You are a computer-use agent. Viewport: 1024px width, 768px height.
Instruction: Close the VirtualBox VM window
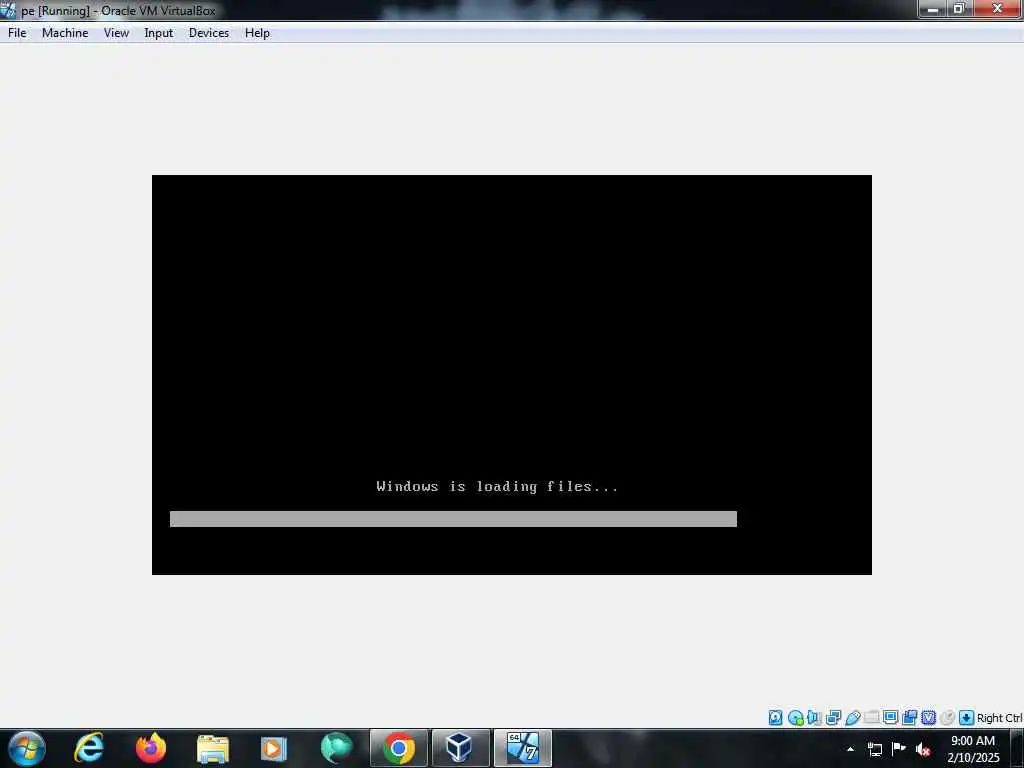tap(998, 8)
